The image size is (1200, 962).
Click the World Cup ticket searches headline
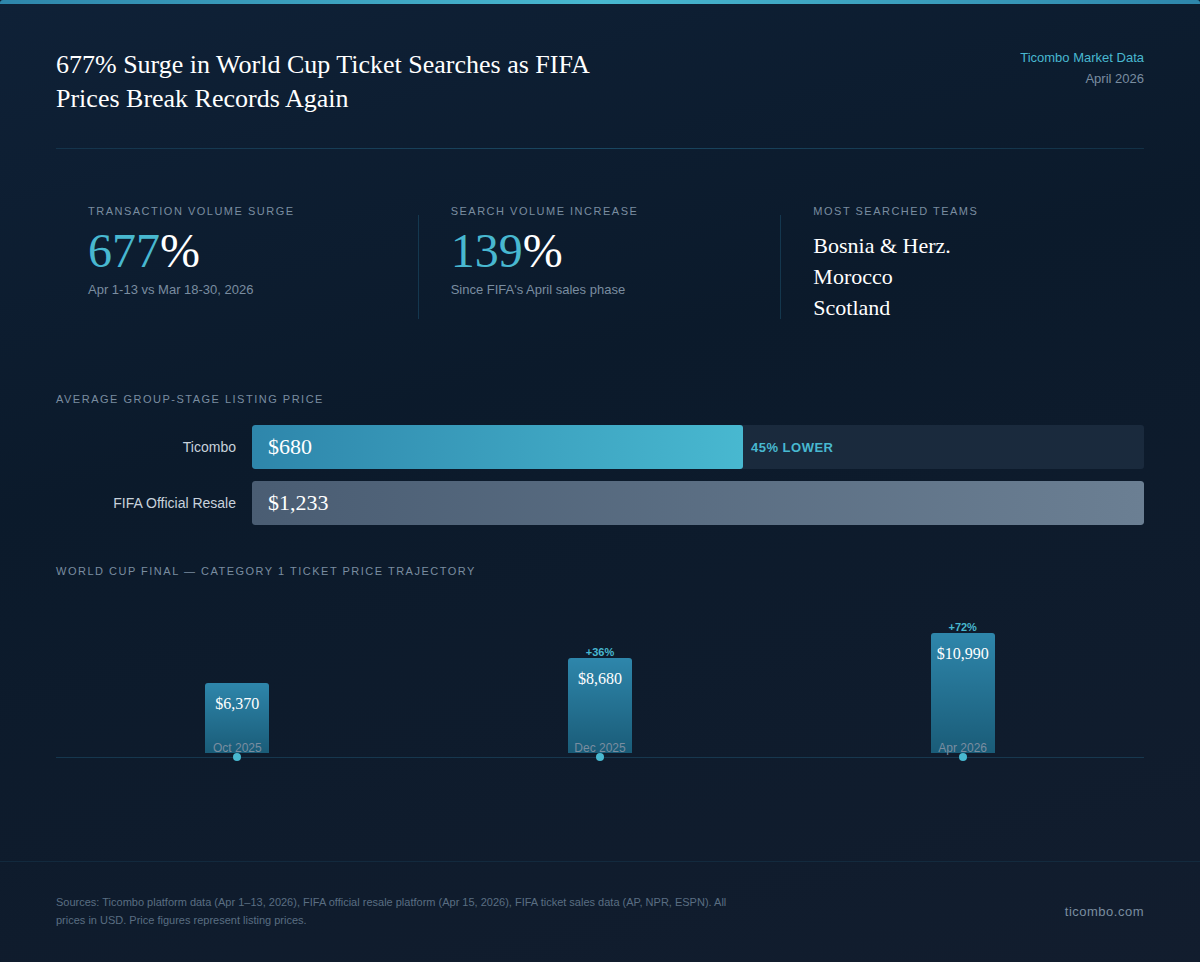coord(322,82)
